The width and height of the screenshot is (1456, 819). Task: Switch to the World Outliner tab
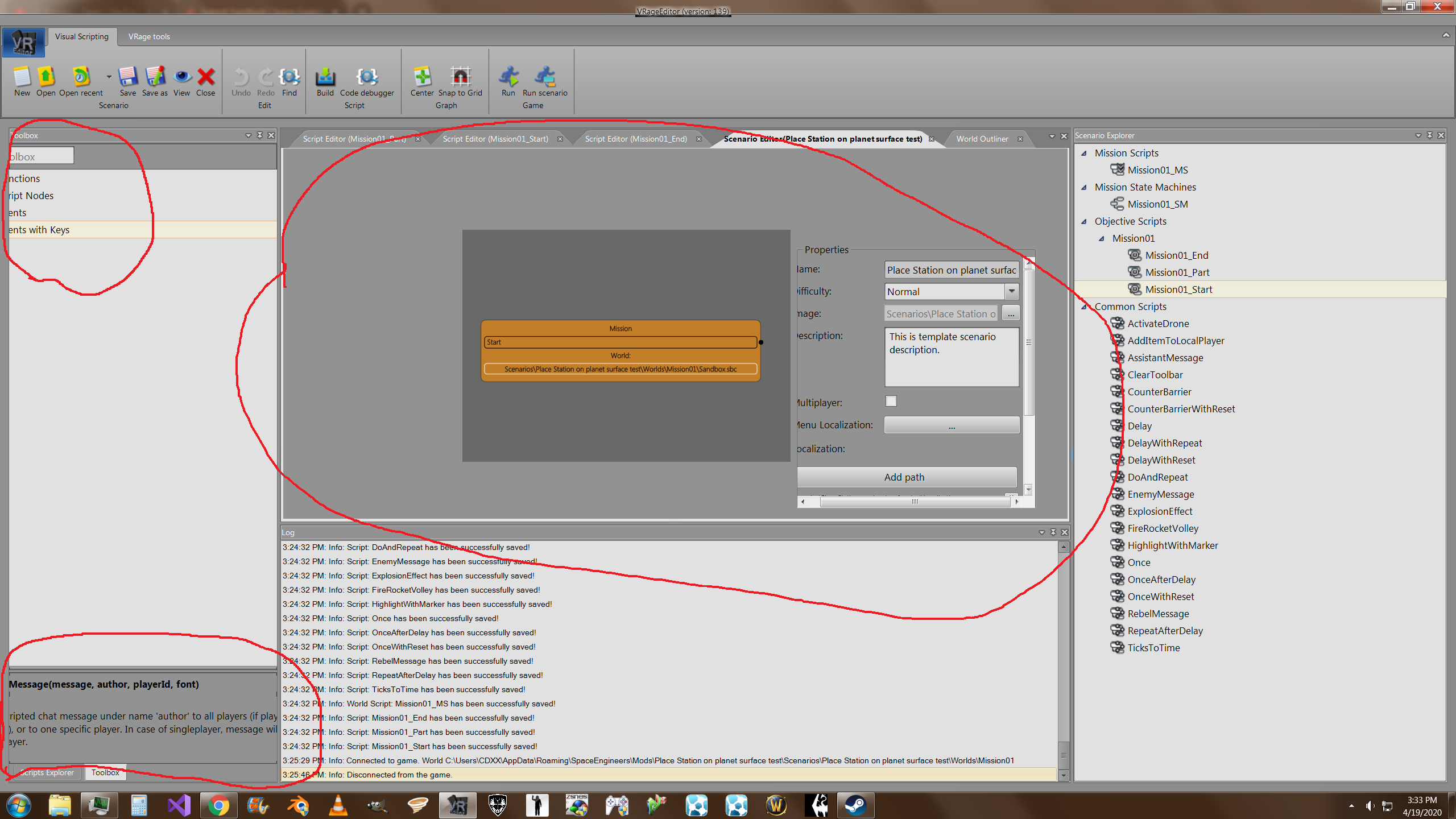click(x=982, y=139)
